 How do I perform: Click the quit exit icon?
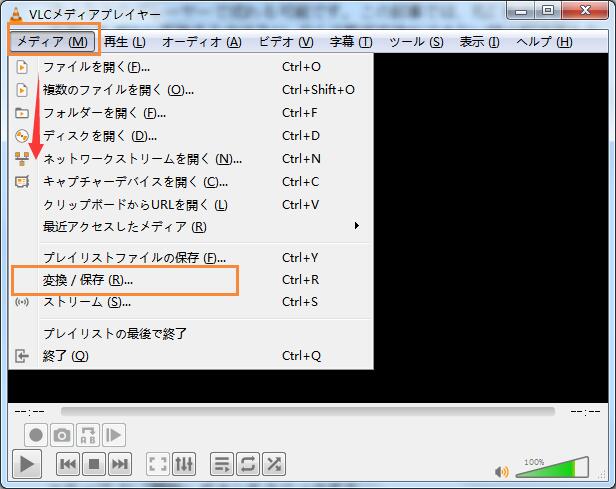[x=22, y=356]
